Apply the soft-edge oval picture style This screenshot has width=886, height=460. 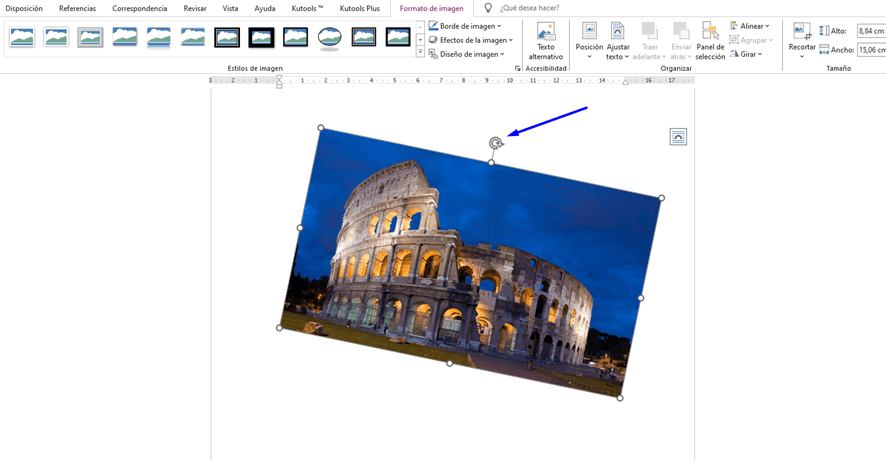point(330,38)
